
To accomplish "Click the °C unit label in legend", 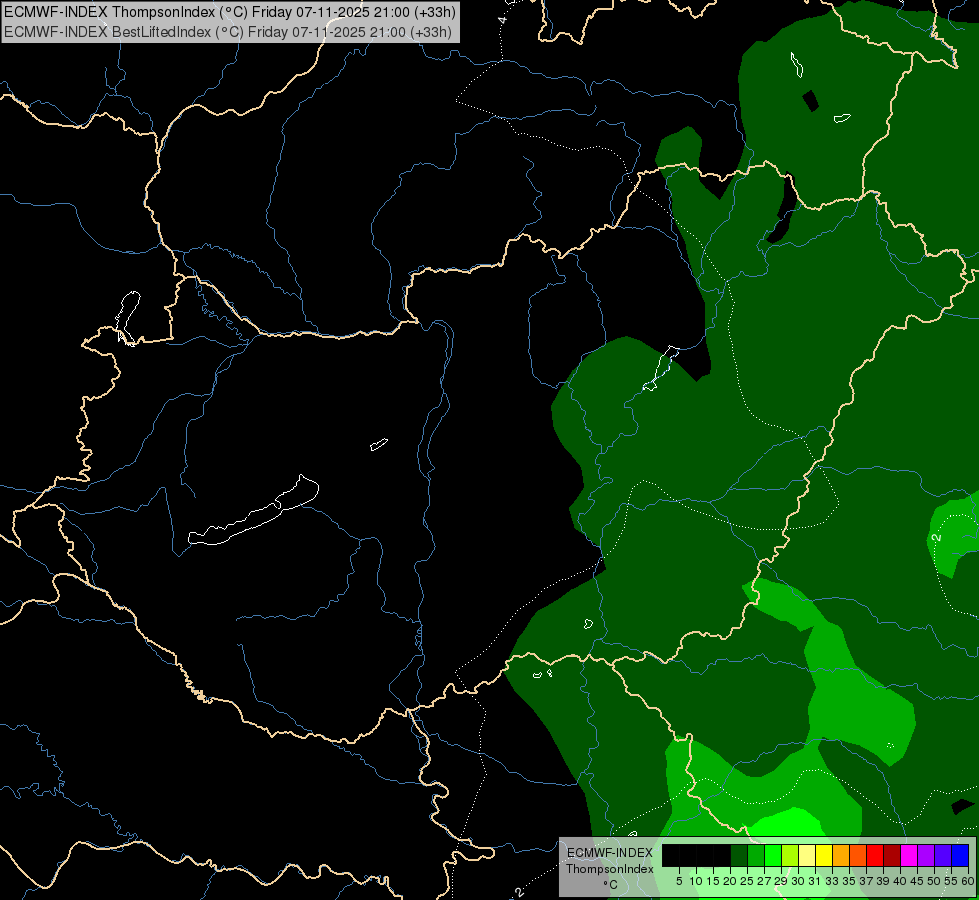I will pyautogui.click(x=610, y=884).
